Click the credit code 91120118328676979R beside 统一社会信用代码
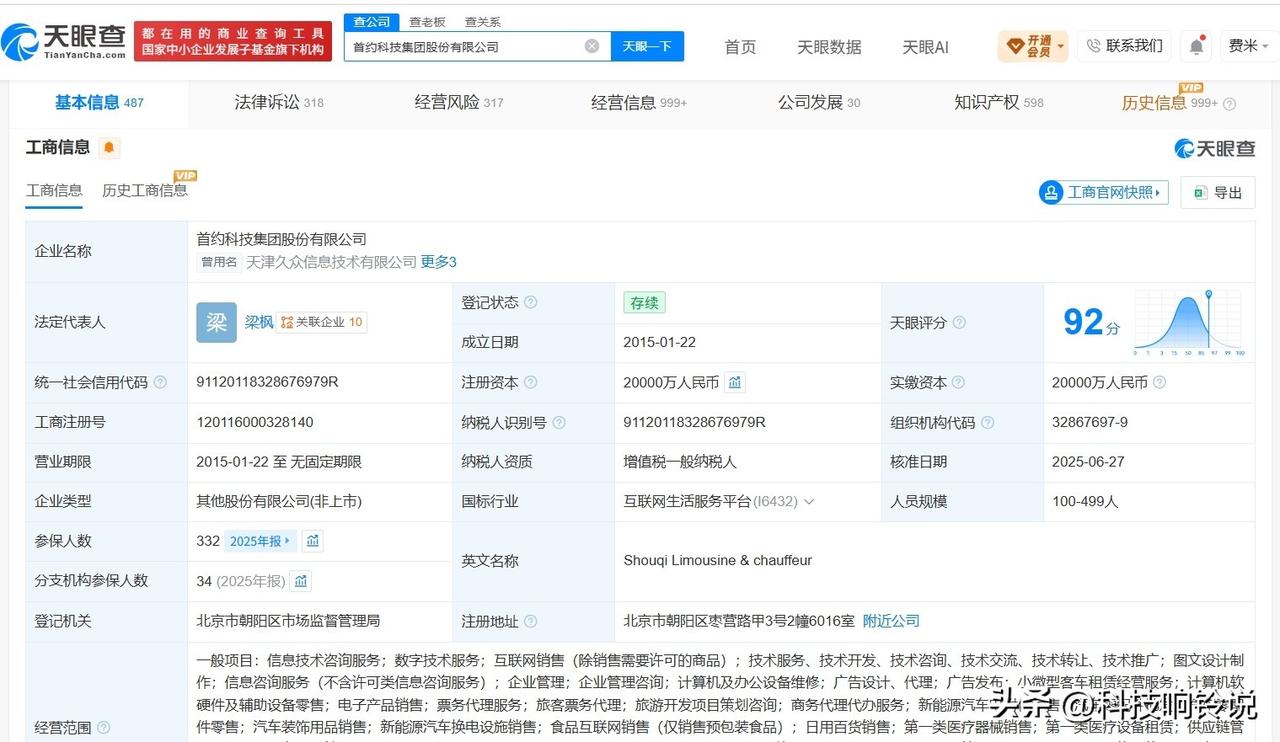 pyautogui.click(x=268, y=382)
